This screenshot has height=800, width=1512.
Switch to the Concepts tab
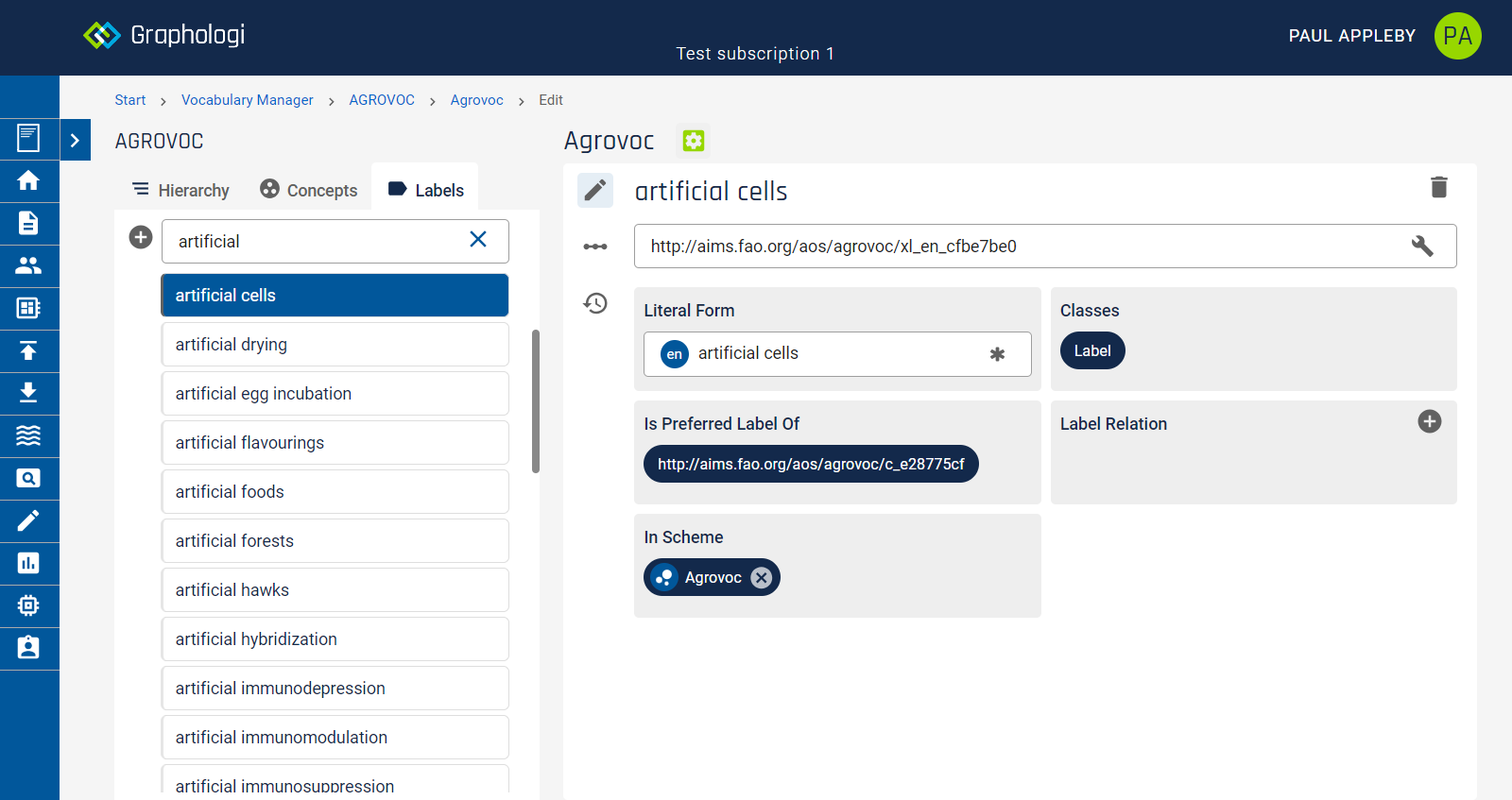pyautogui.click(x=309, y=190)
